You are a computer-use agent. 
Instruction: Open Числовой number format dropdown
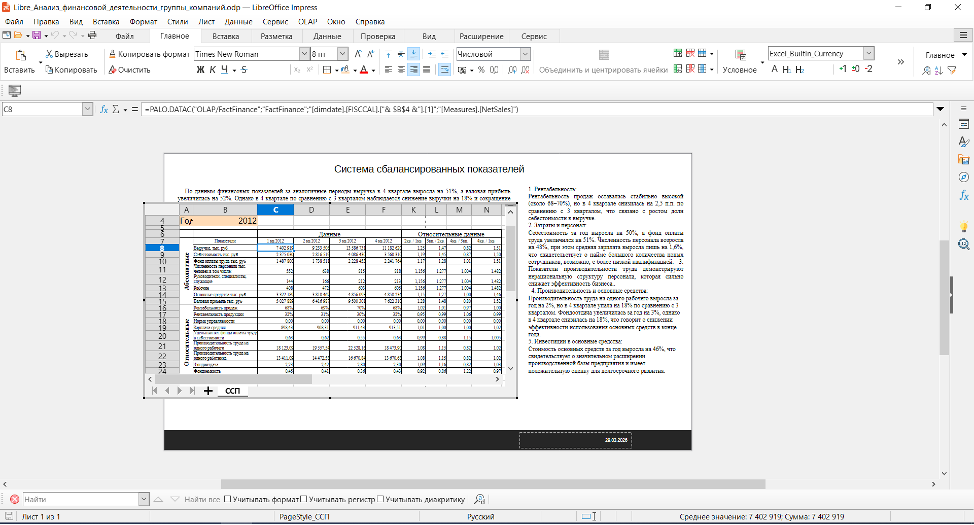click(x=525, y=54)
